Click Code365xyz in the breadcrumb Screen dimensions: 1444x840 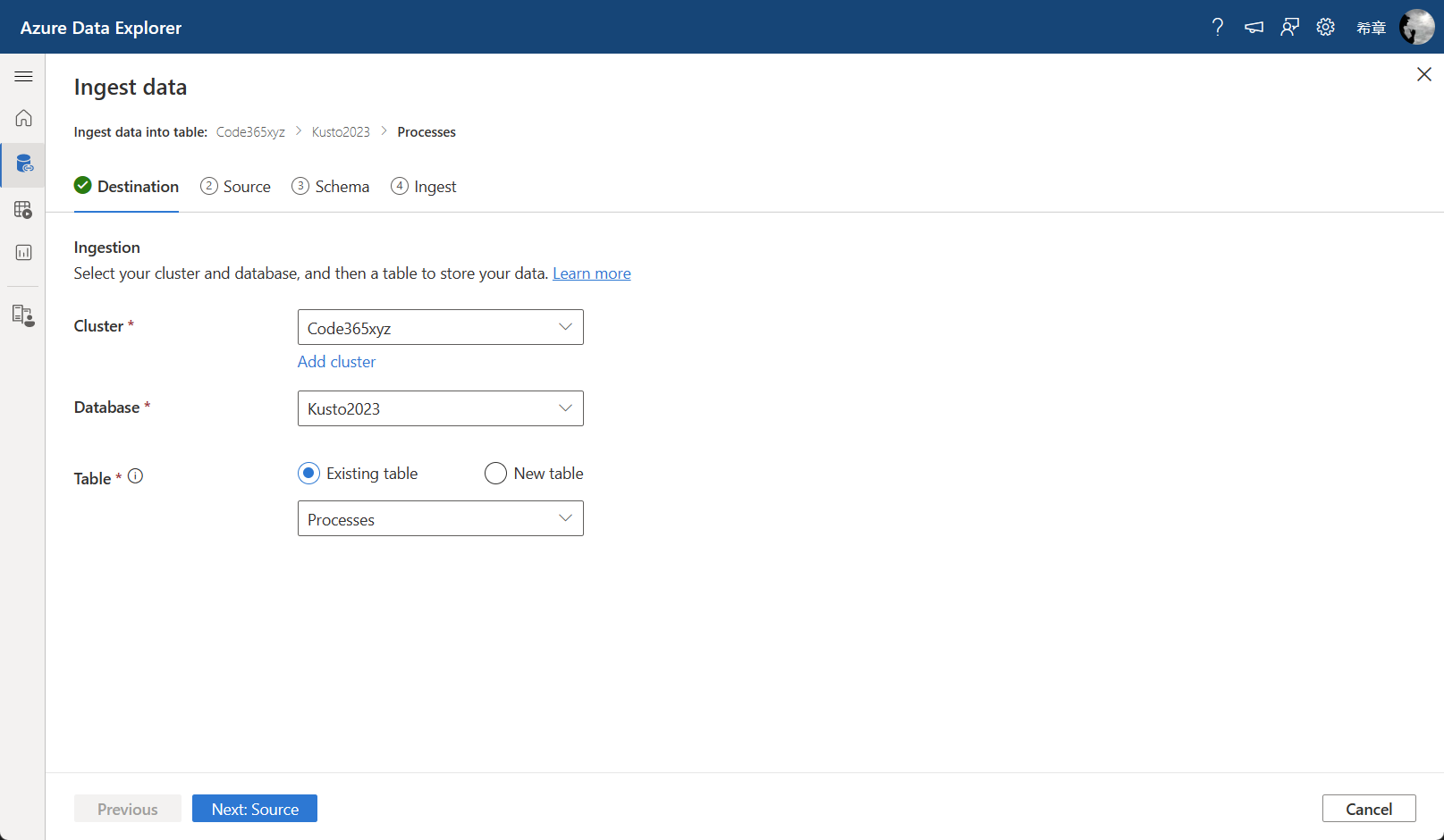(250, 132)
